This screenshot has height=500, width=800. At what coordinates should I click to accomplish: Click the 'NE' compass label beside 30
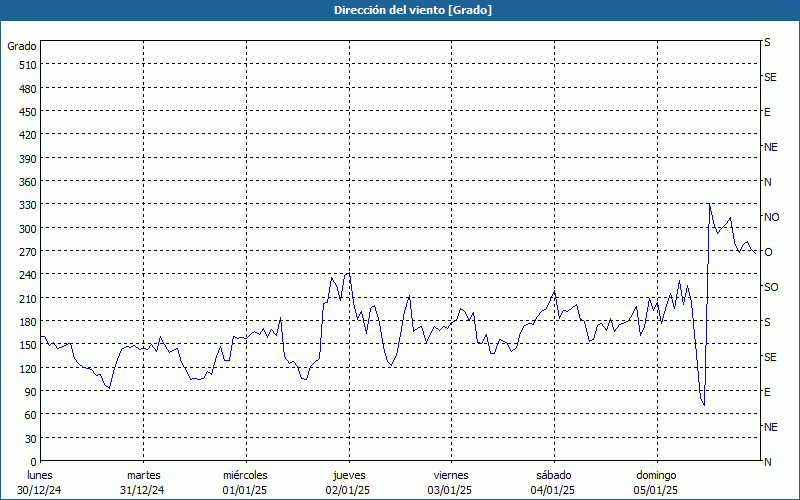(x=771, y=427)
